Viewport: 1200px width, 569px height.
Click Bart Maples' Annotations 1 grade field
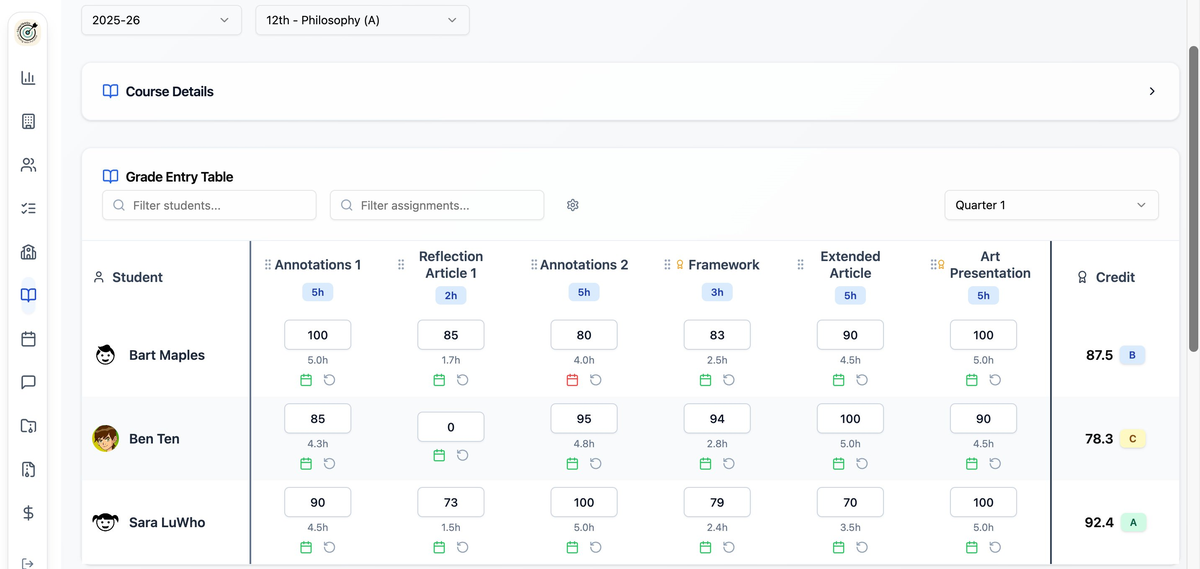pyautogui.click(x=318, y=335)
